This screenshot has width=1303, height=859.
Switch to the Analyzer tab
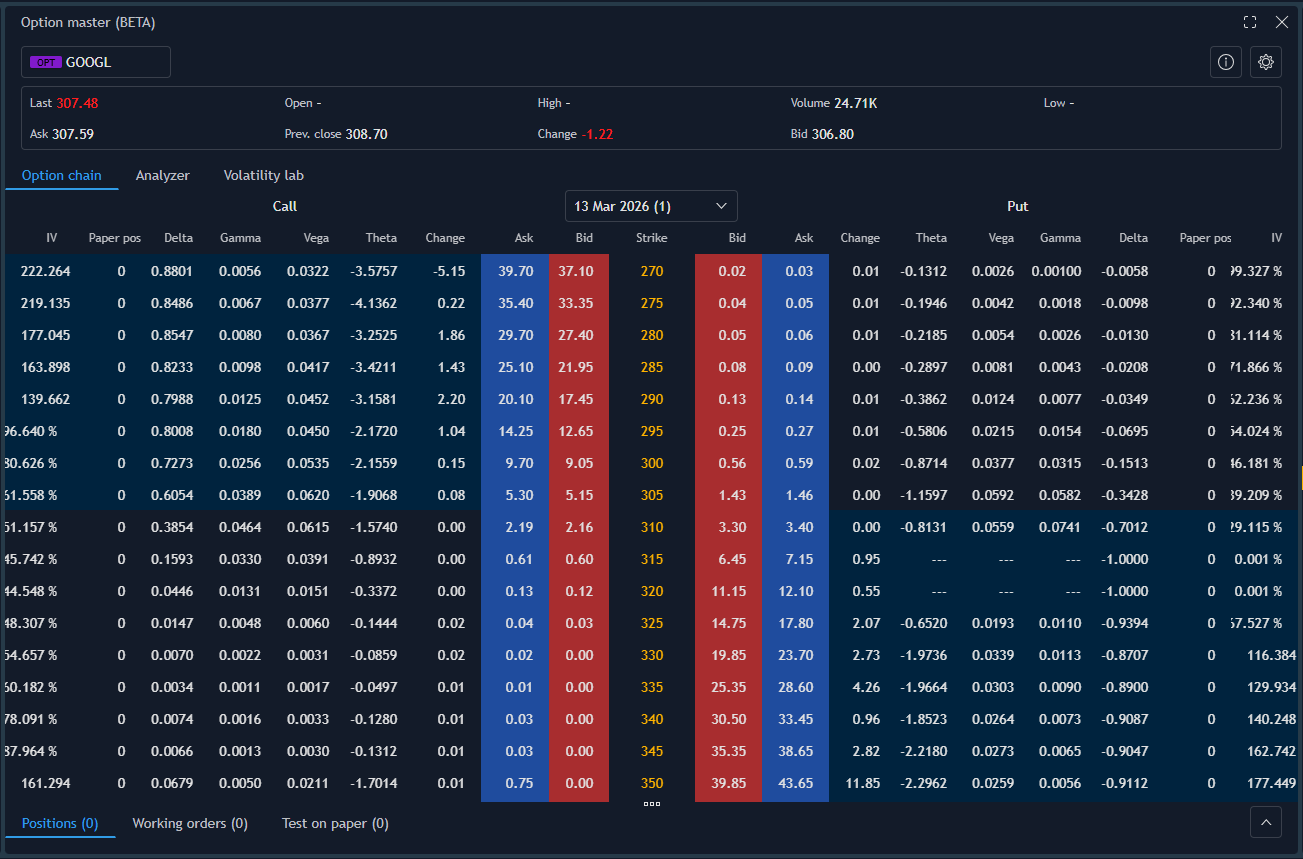(x=163, y=175)
